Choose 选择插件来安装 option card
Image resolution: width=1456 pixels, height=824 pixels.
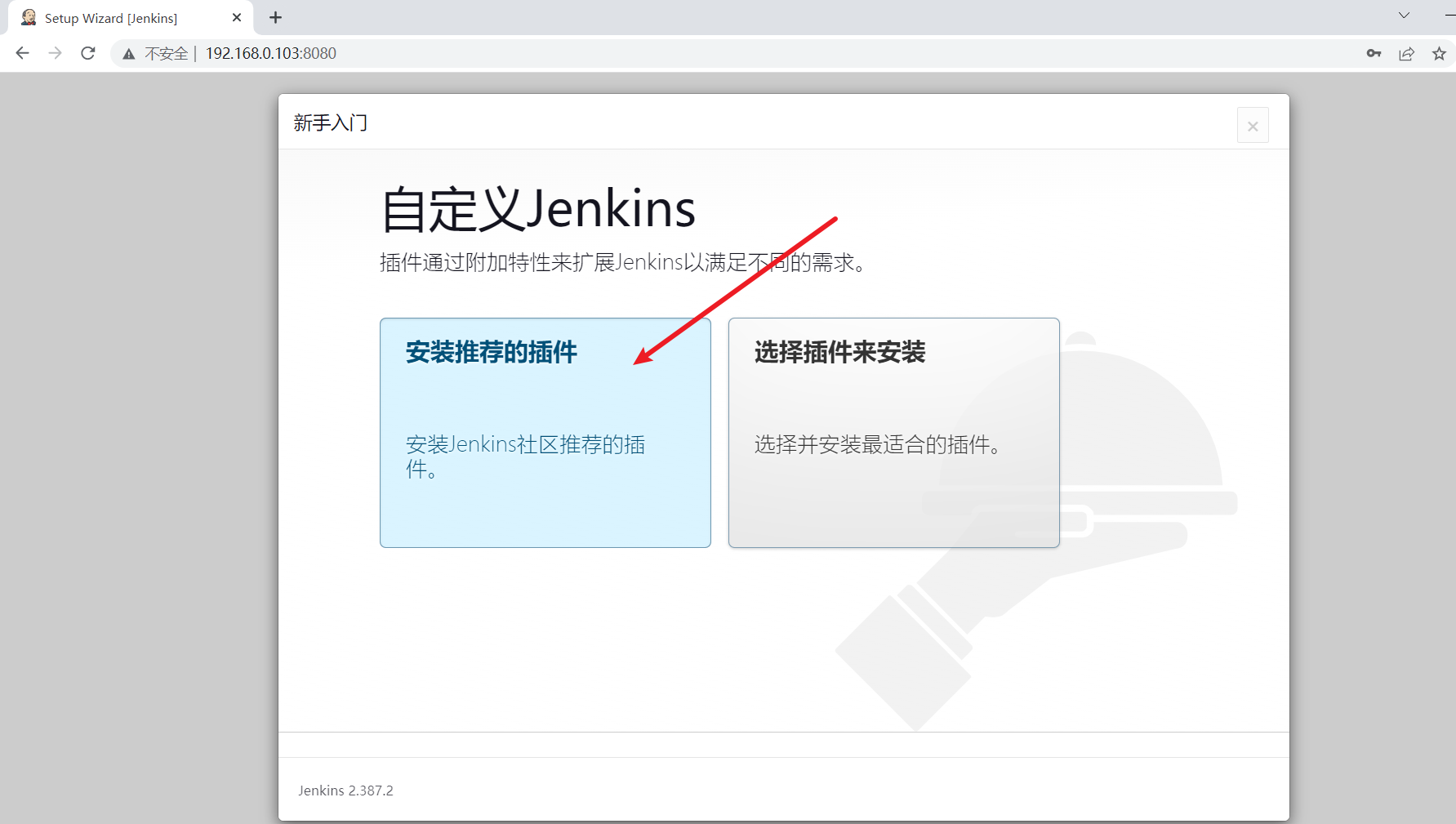(894, 433)
